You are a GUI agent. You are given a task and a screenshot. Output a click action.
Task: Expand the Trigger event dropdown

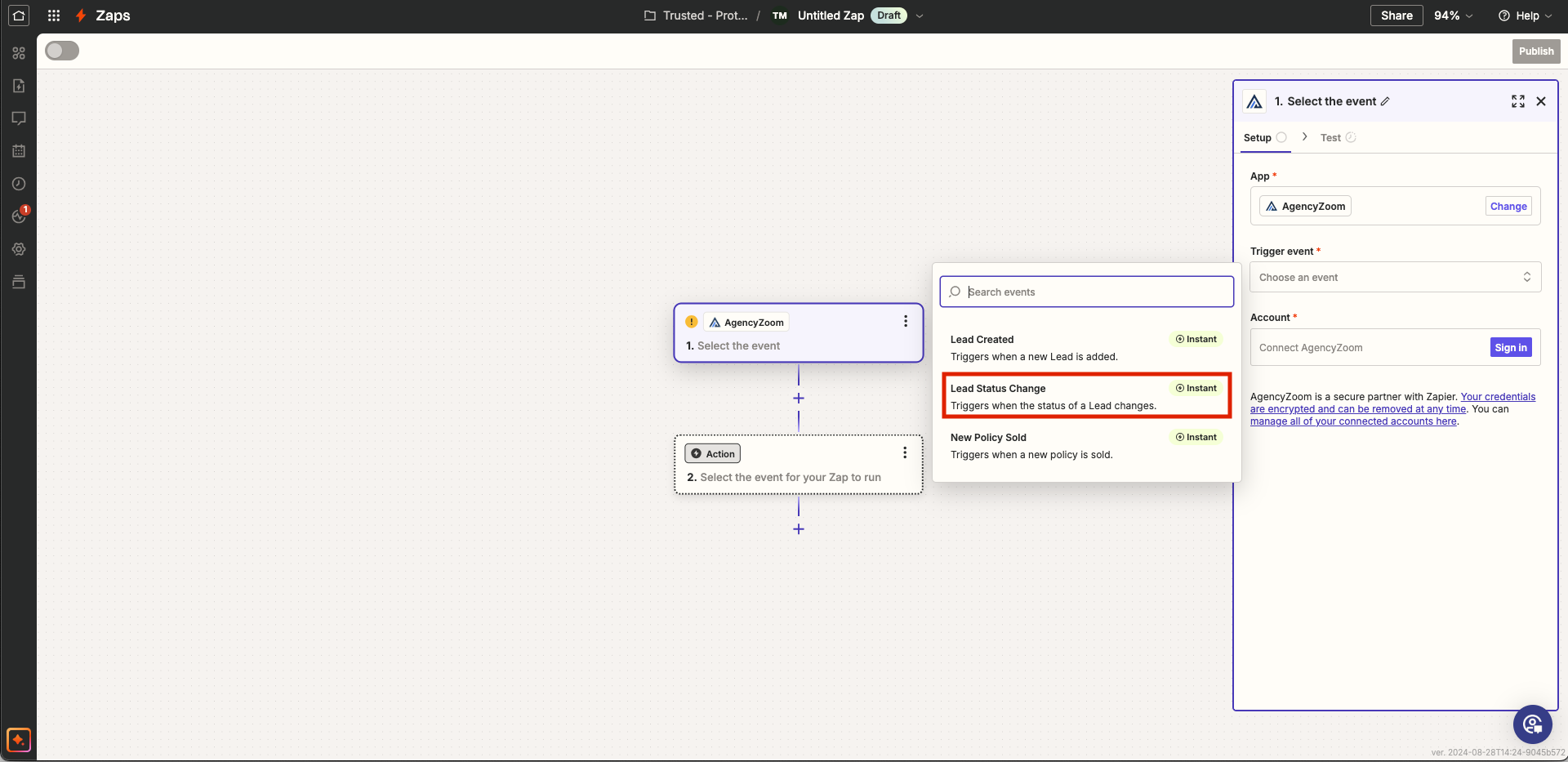[1395, 278]
